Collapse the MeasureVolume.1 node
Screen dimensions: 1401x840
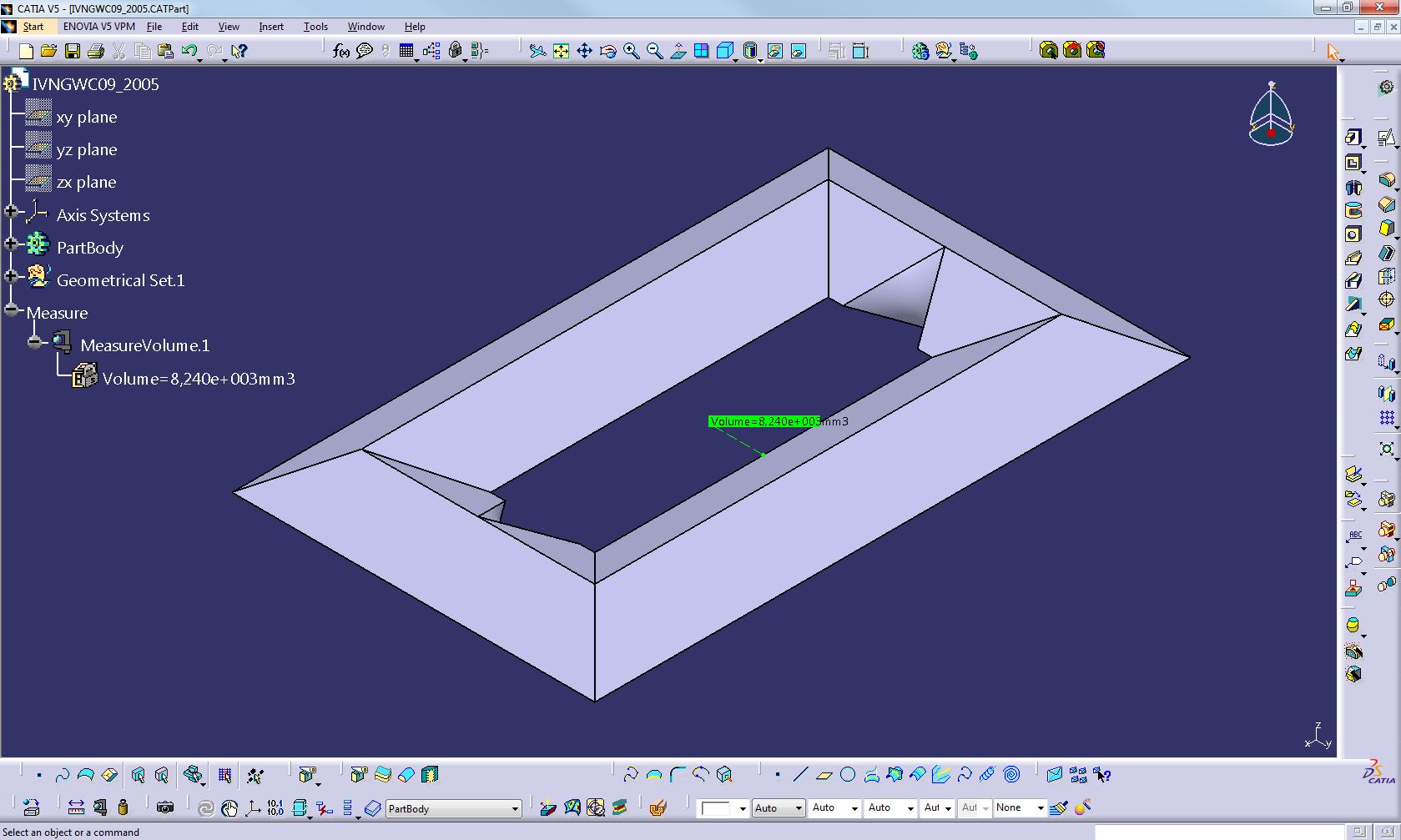tap(34, 342)
